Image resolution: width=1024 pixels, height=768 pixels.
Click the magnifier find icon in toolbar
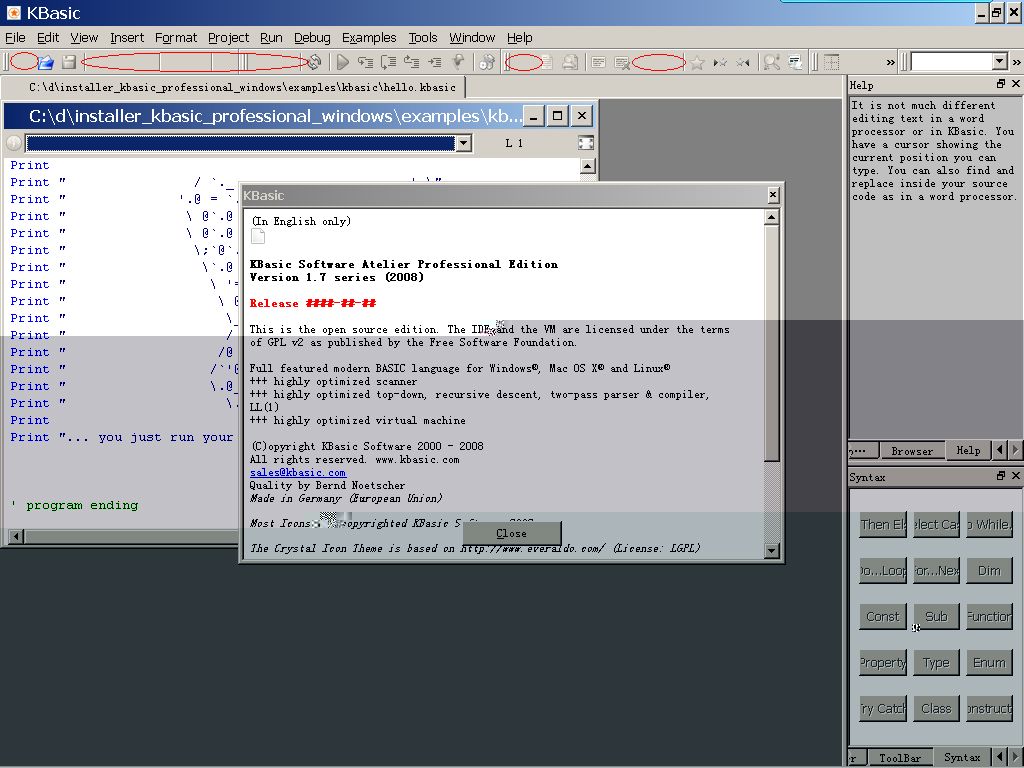coord(771,62)
